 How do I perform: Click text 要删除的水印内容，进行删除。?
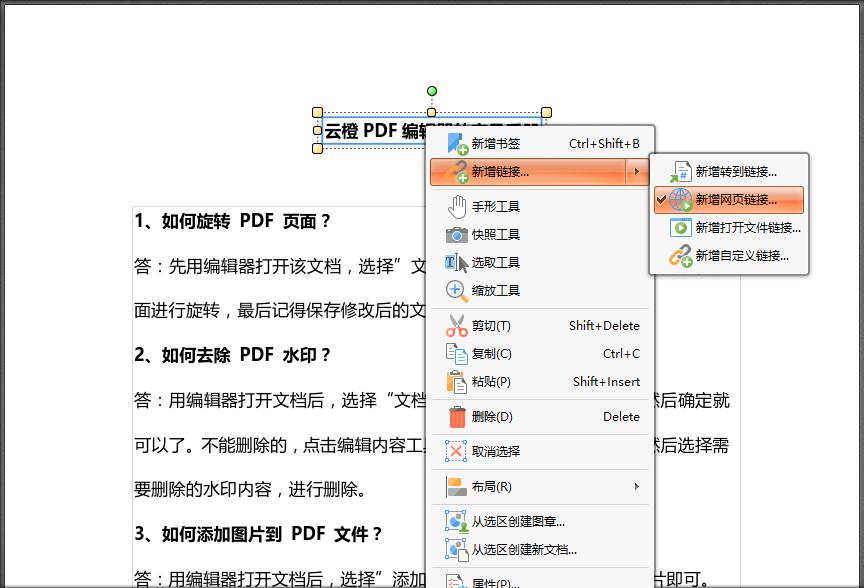point(250,489)
